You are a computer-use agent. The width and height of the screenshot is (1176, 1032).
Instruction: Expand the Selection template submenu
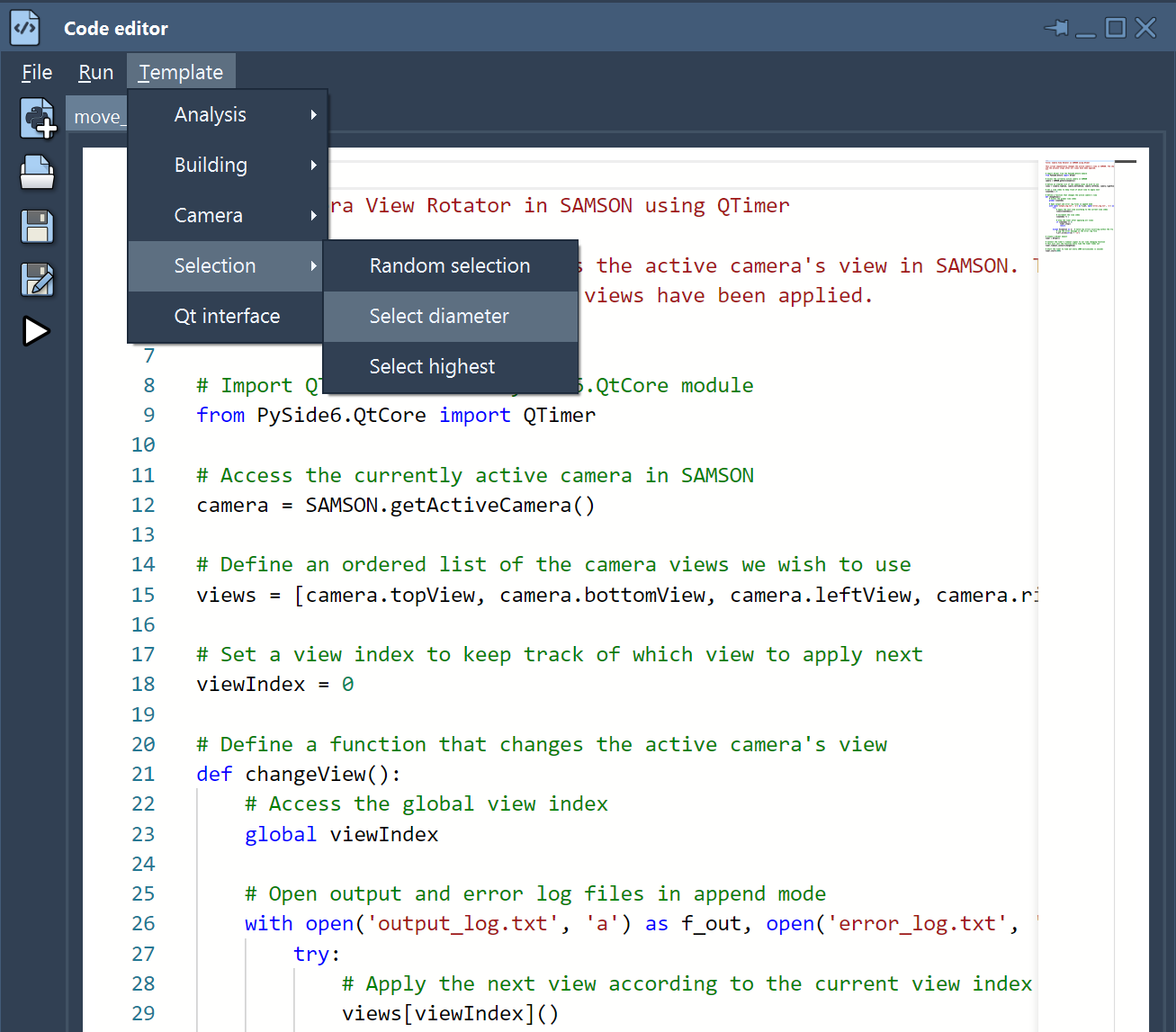tap(215, 265)
